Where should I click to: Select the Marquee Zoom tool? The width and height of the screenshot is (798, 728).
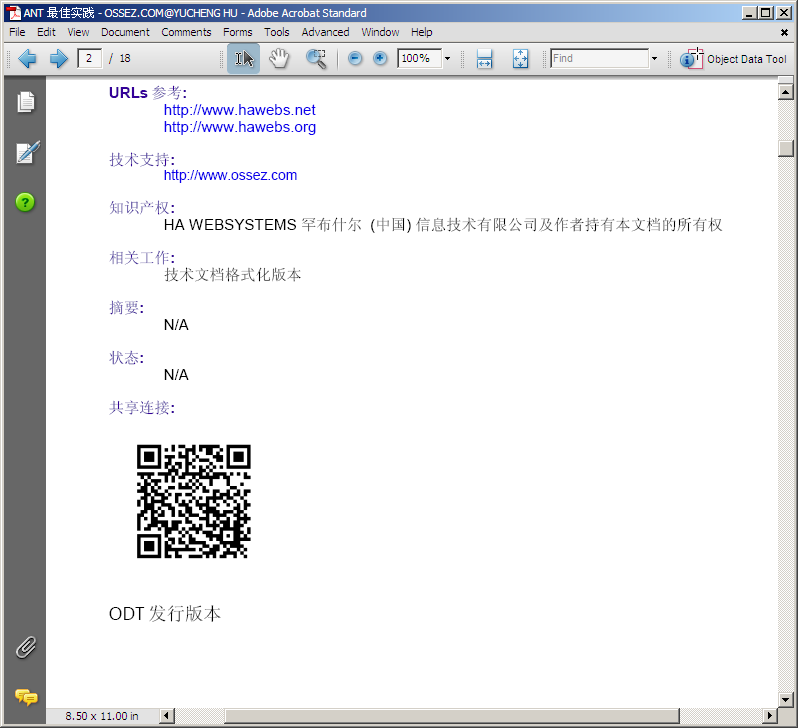click(316, 59)
